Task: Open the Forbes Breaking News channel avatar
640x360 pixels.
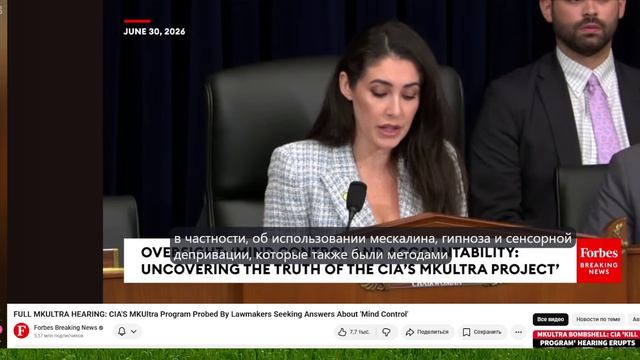Action: (x=21, y=331)
